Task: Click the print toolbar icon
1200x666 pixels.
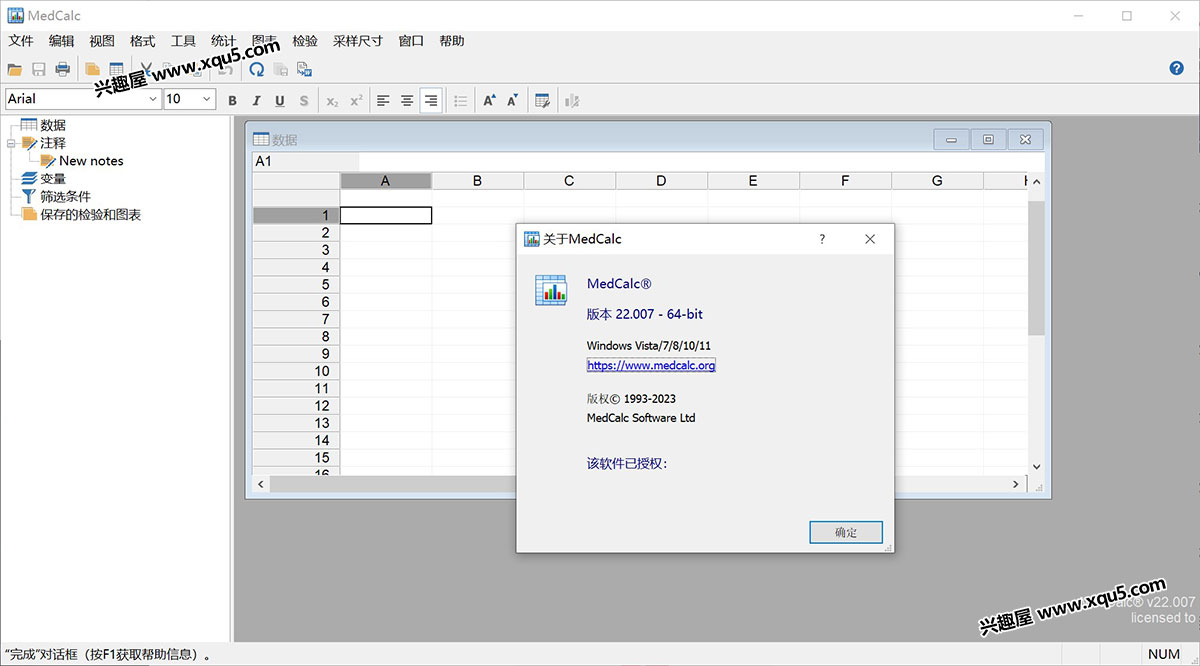Action: (x=63, y=69)
